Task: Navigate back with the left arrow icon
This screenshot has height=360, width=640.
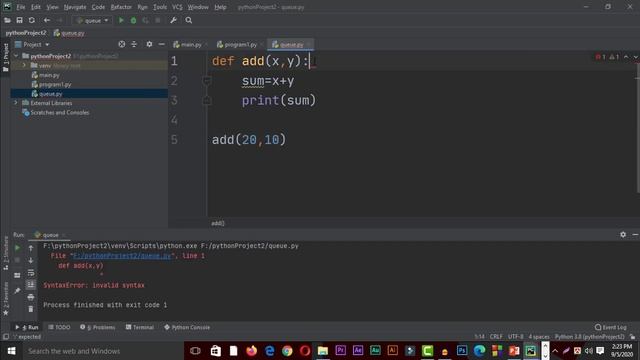Action: pos(47,20)
